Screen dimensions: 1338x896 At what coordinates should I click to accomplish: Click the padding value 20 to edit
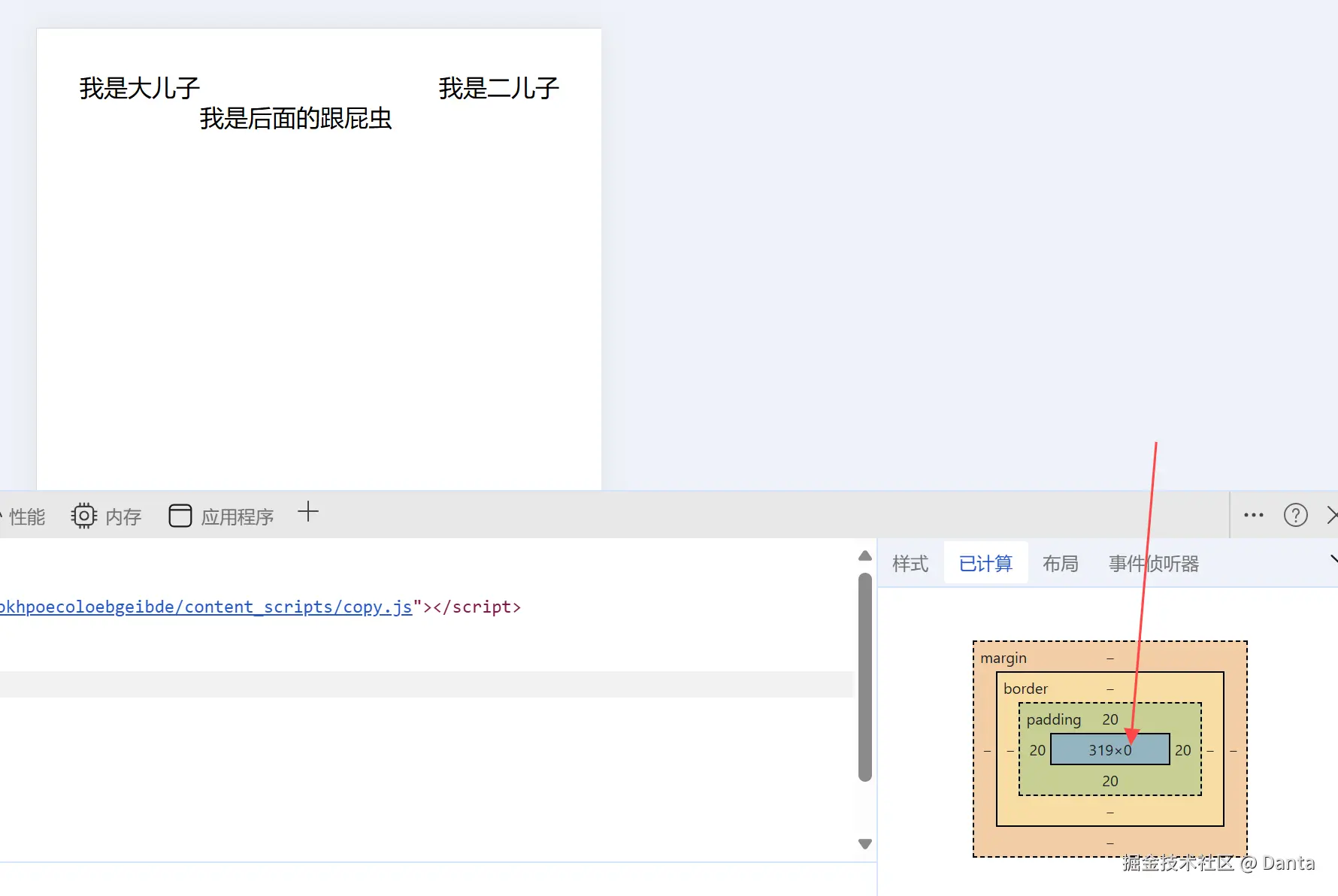click(x=1109, y=719)
